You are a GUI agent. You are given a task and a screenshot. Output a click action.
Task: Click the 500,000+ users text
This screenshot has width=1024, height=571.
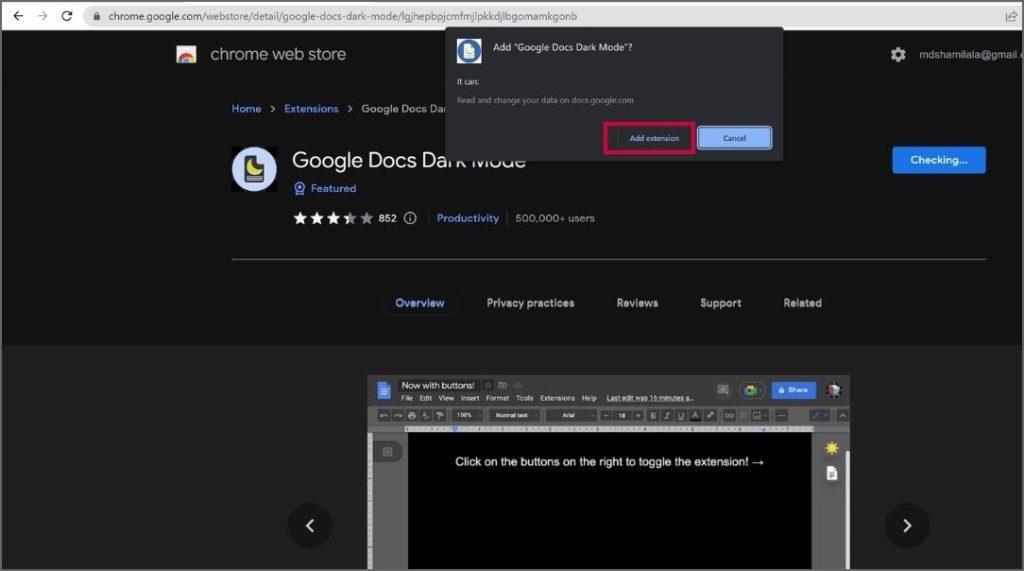point(555,218)
